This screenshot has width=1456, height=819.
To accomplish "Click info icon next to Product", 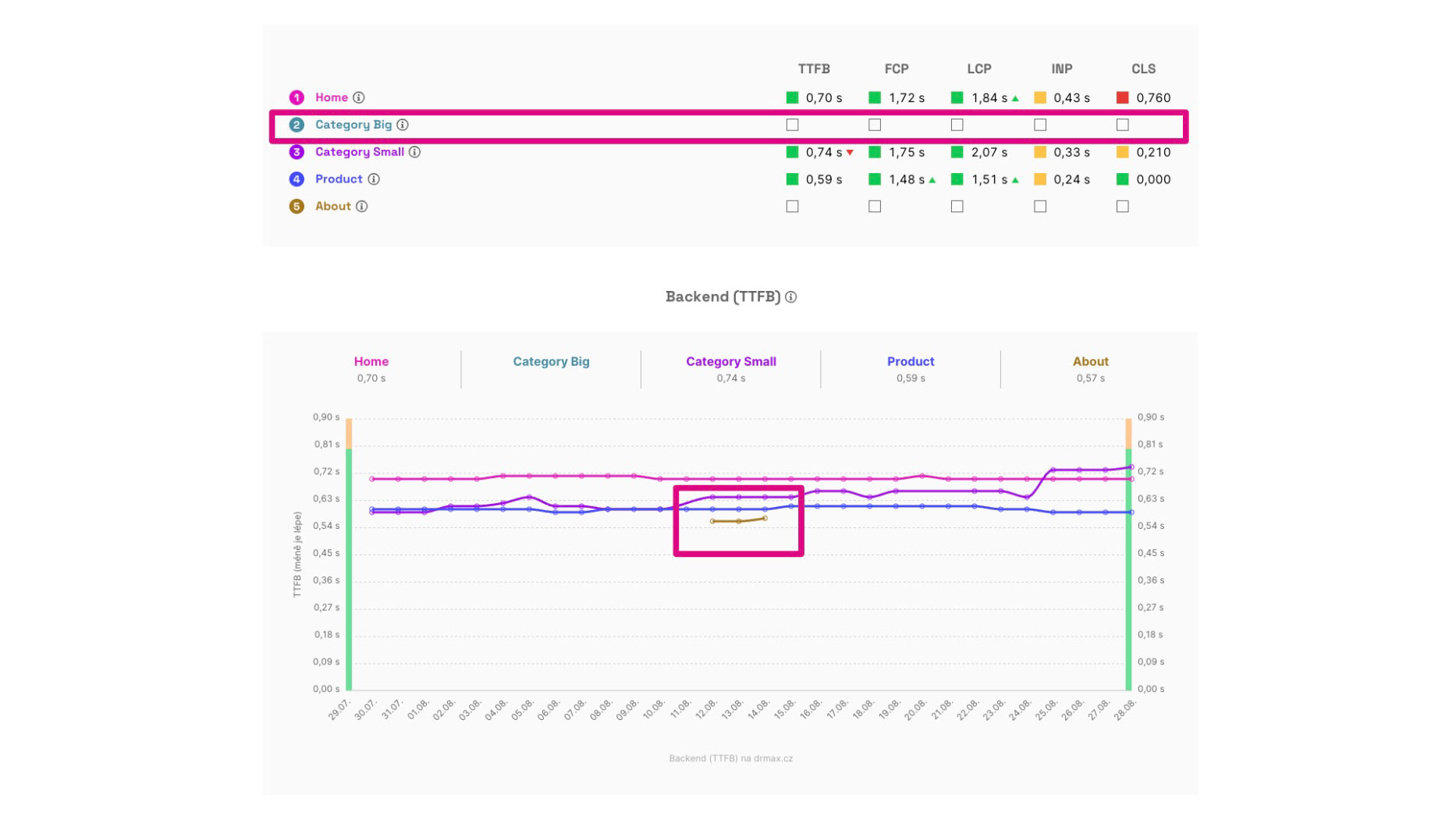I will (x=374, y=179).
